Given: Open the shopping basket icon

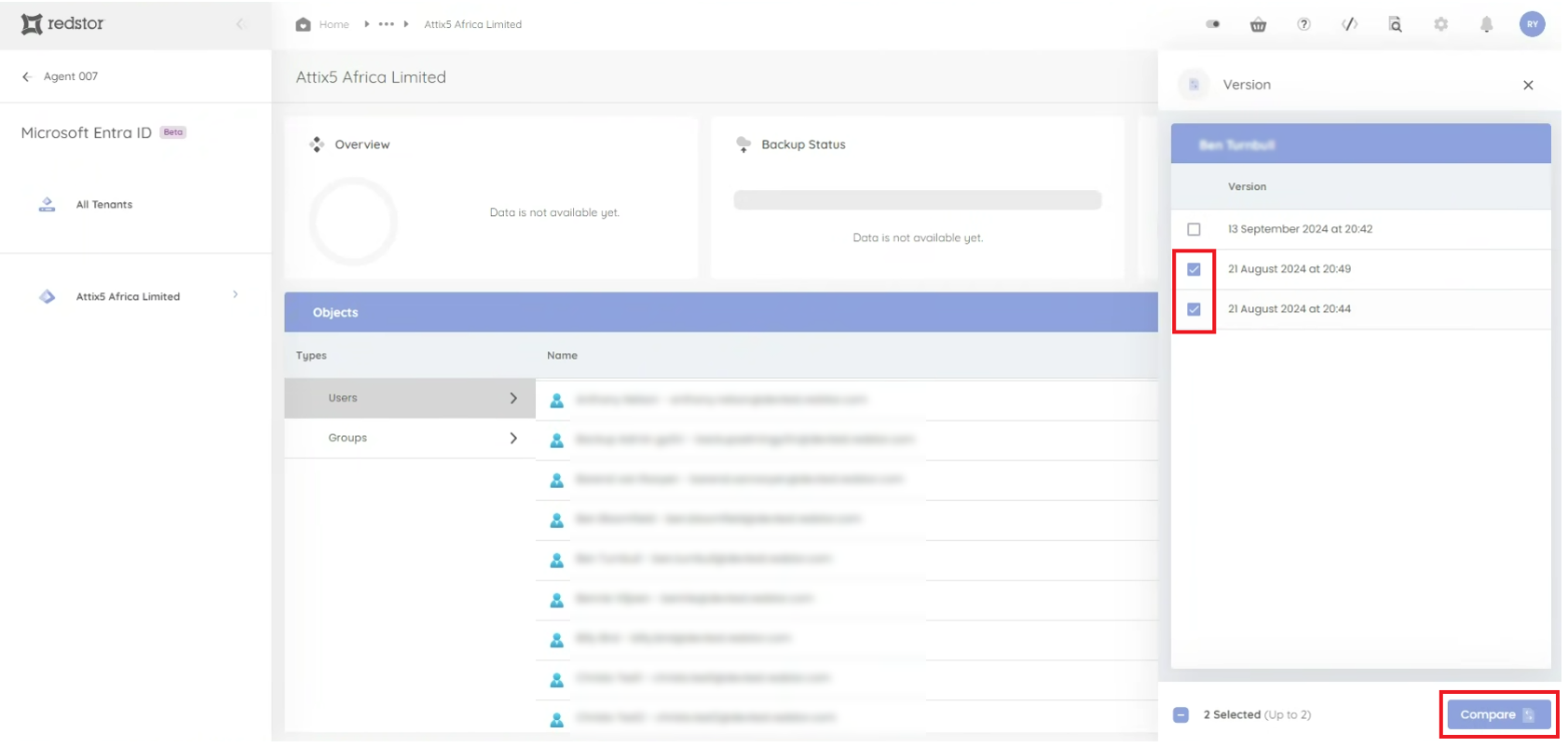Looking at the screenshot, I should click(1258, 24).
